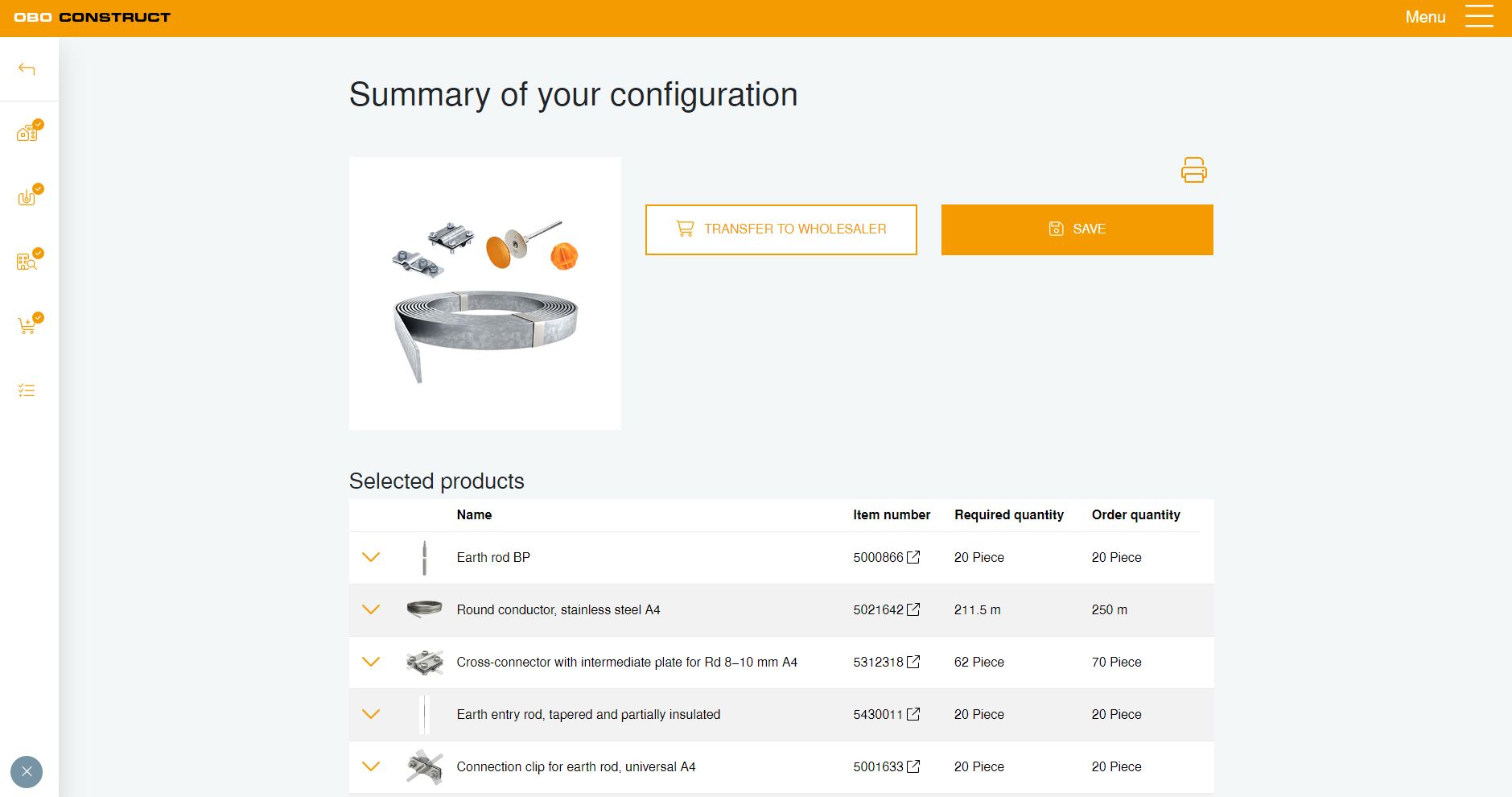
Task: Expand the Cross-connector with intermediate plate row
Action: pyautogui.click(x=371, y=662)
